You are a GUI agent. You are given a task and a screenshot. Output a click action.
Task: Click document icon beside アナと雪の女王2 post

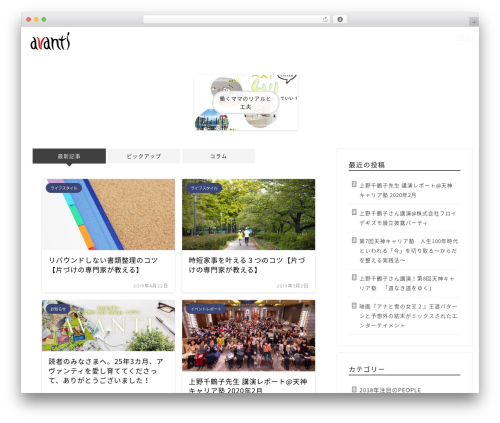point(354,306)
